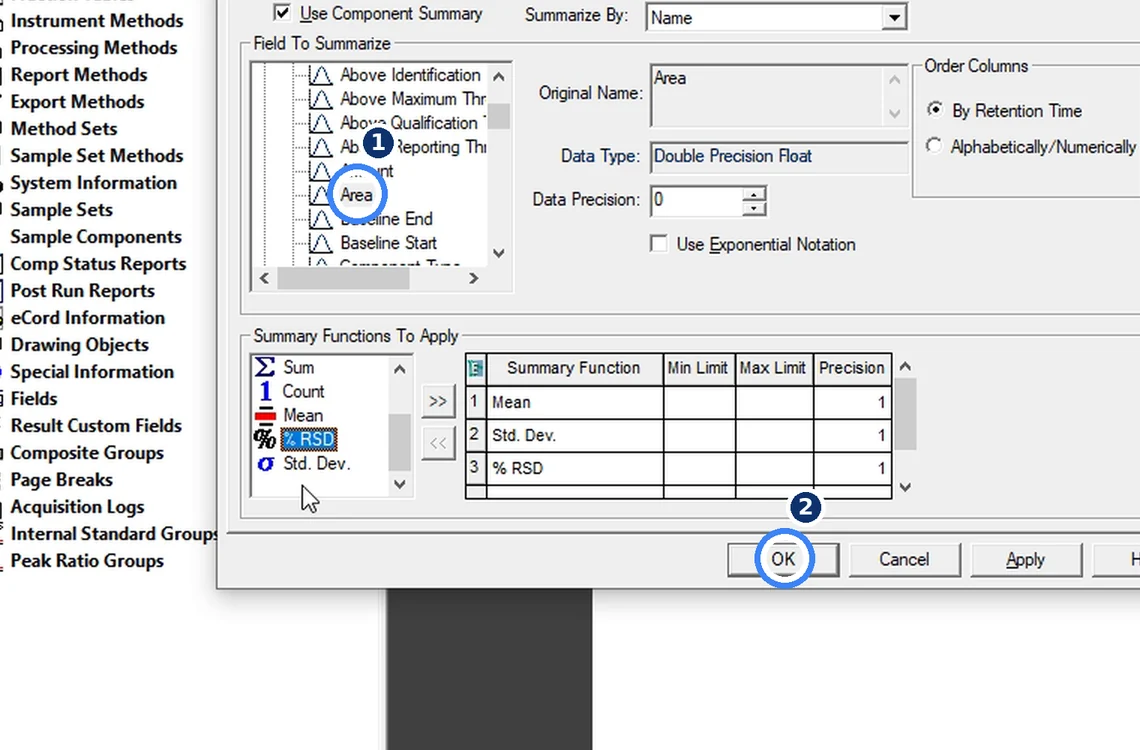Screen dimensions: 1140x750
Task: Decrease Data Precision with the down arrow
Action: tap(755, 208)
